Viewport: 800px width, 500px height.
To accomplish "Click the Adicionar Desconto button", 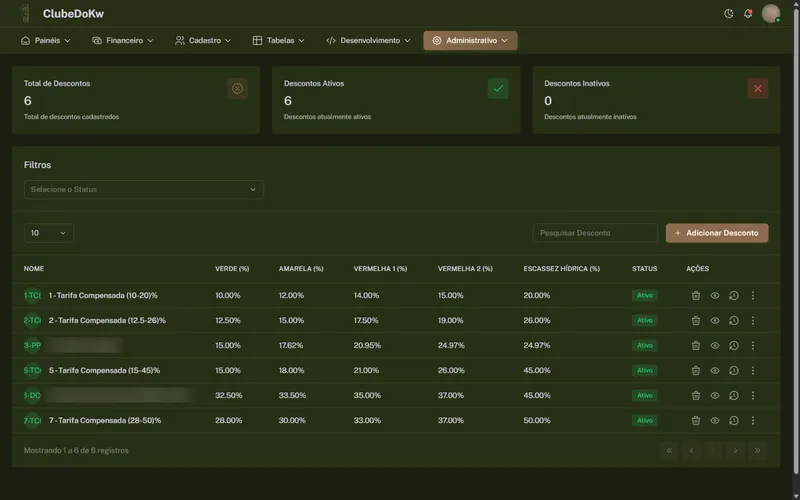I will point(717,233).
